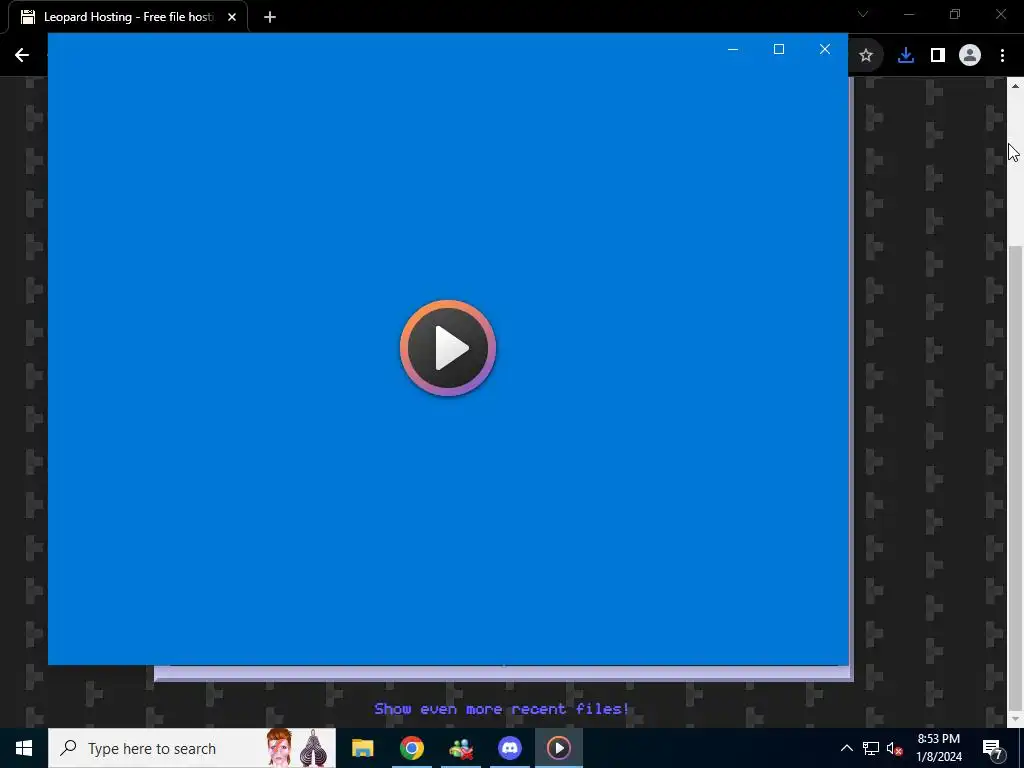Maximize the blue media player window
This screenshot has width=1024, height=768.
(778, 50)
